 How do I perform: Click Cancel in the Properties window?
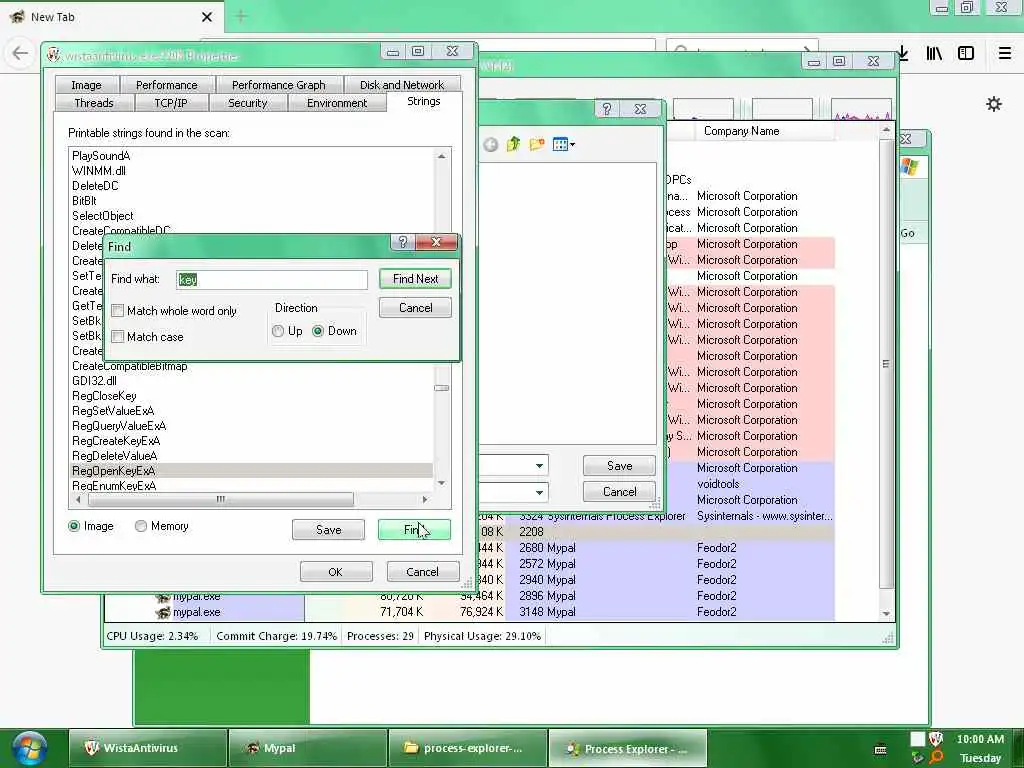(423, 572)
